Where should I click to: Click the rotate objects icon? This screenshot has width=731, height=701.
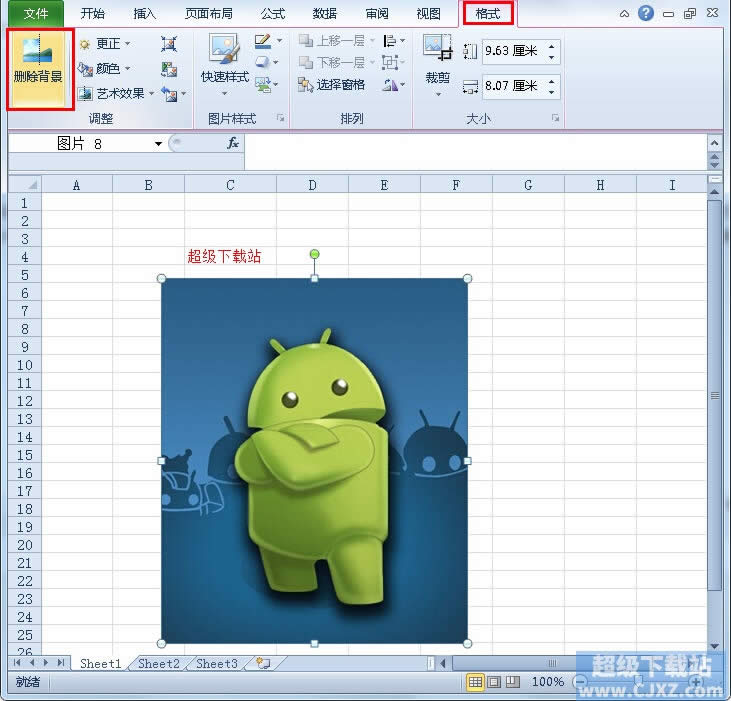click(391, 85)
